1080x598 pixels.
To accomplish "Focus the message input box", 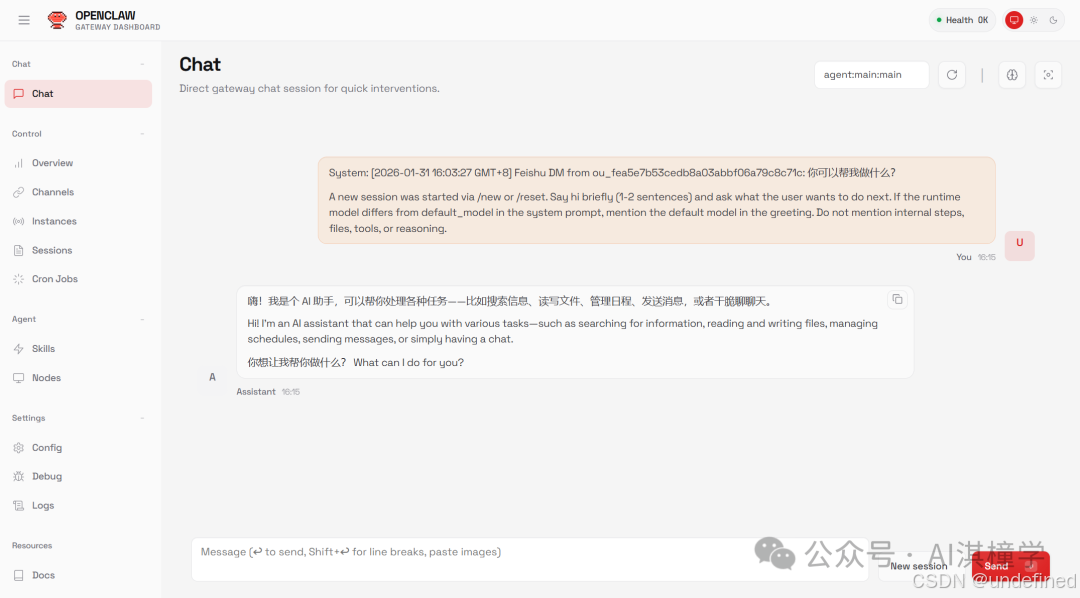I will (x=530, y=559).
